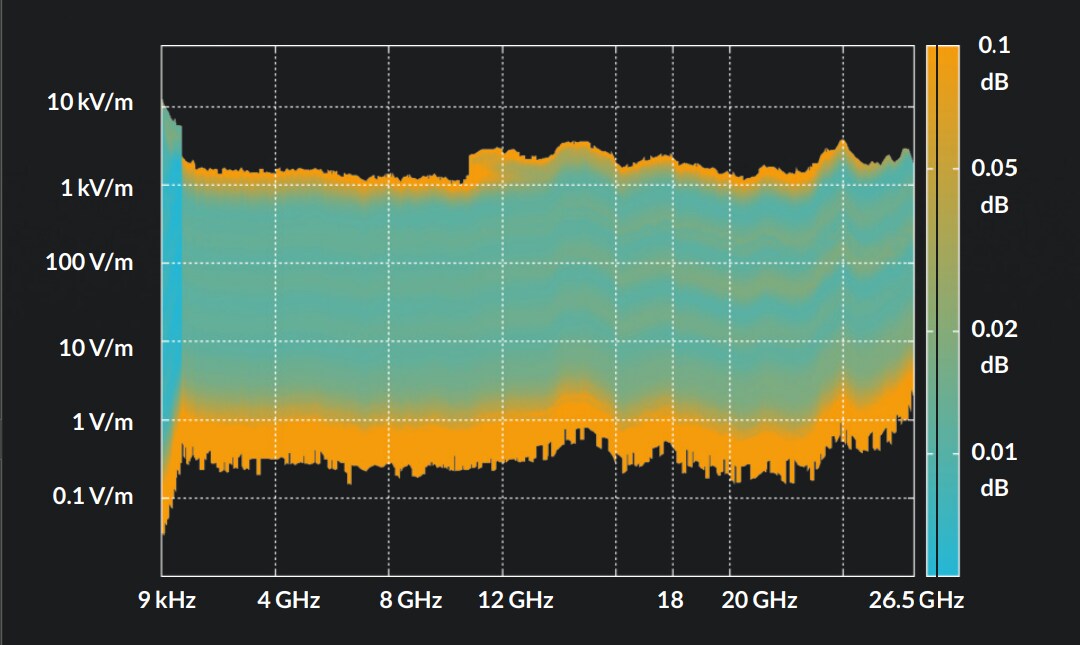Click the 1 V/m y-axis label
Image resolution: width=1080 pixels, height=645 pixels.
(102, 422)
